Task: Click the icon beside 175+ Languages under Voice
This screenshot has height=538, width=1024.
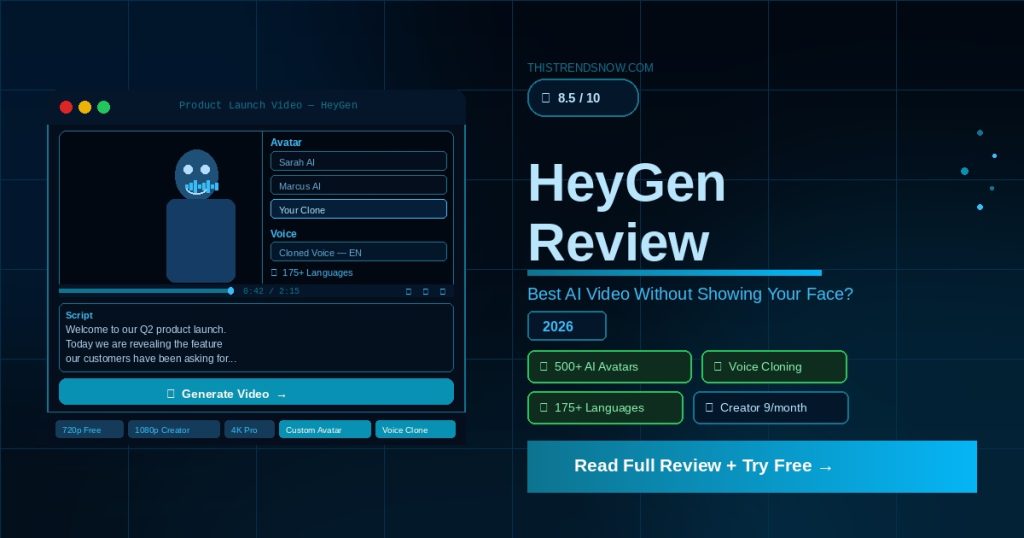Action: tap(275, 273)
